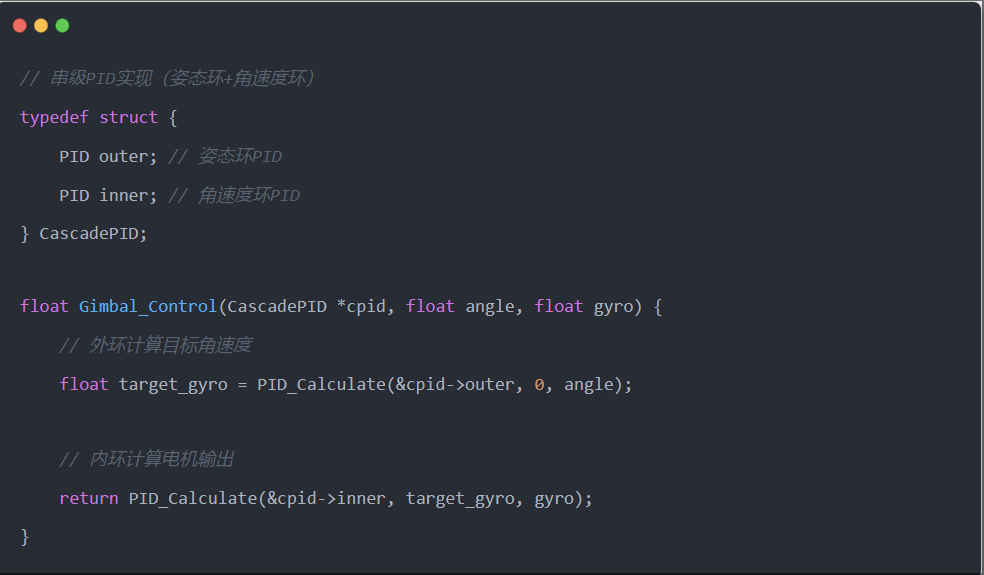Click the top comment about 串级PID实现
Image resolution: width=984 pixels, height=575 pixels.
(167, 78)
